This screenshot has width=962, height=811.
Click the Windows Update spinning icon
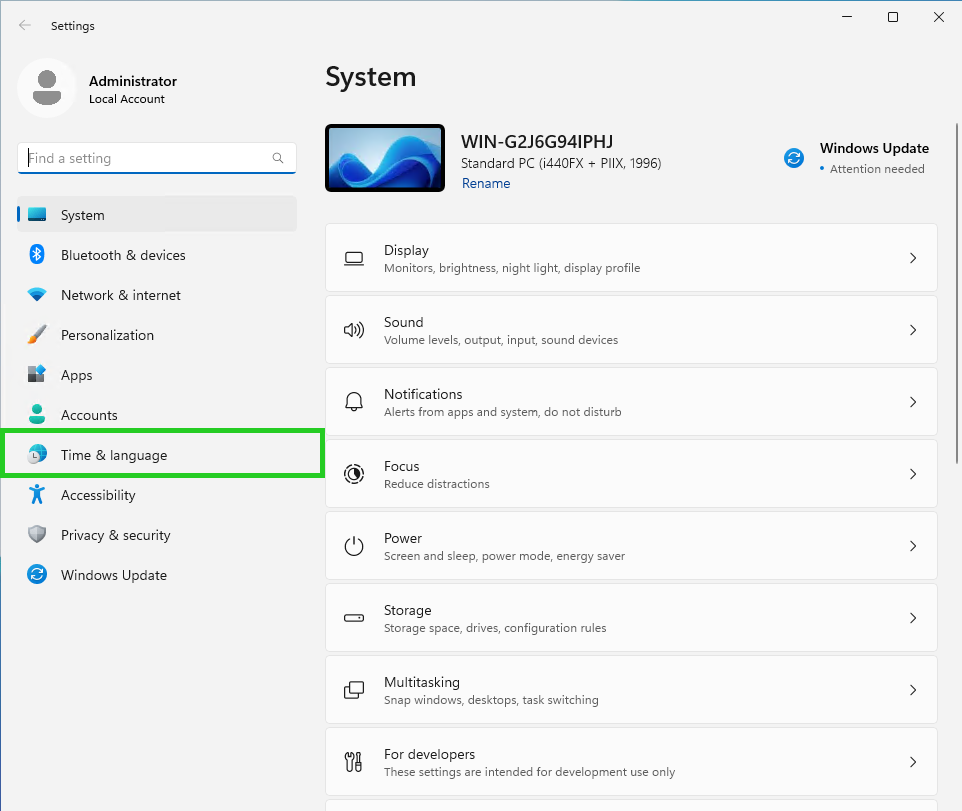(793, 157)
